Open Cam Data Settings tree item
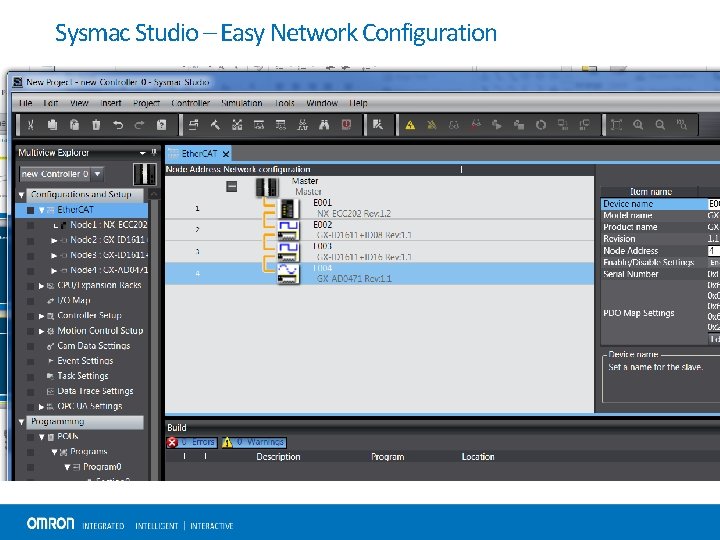Screen dimensions: 720x540 point(93,346)
